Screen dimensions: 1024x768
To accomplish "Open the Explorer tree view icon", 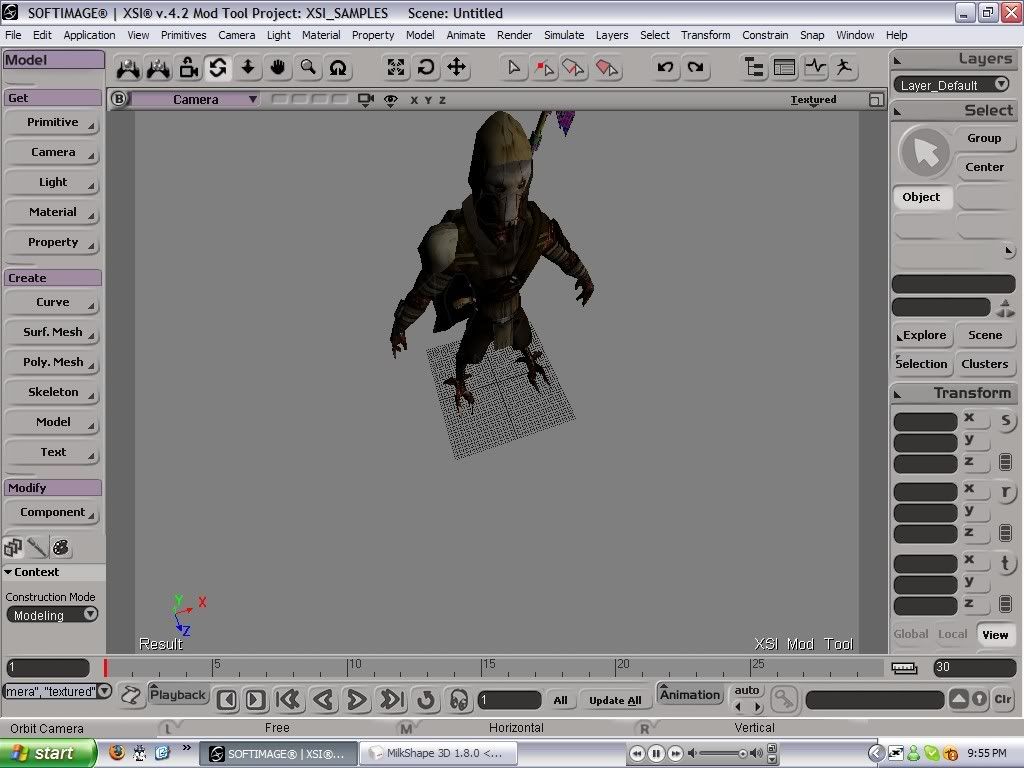I will tap(754, 67).
